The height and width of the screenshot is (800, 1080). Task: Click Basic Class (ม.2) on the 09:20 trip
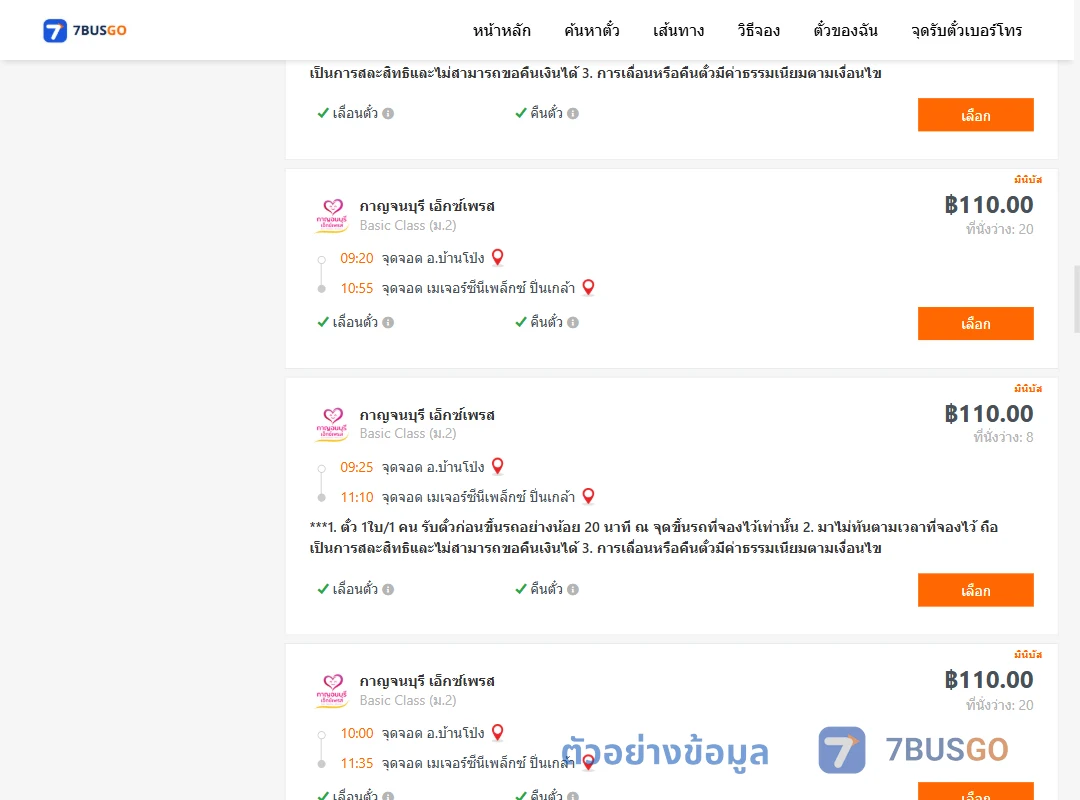click(408, 225)
